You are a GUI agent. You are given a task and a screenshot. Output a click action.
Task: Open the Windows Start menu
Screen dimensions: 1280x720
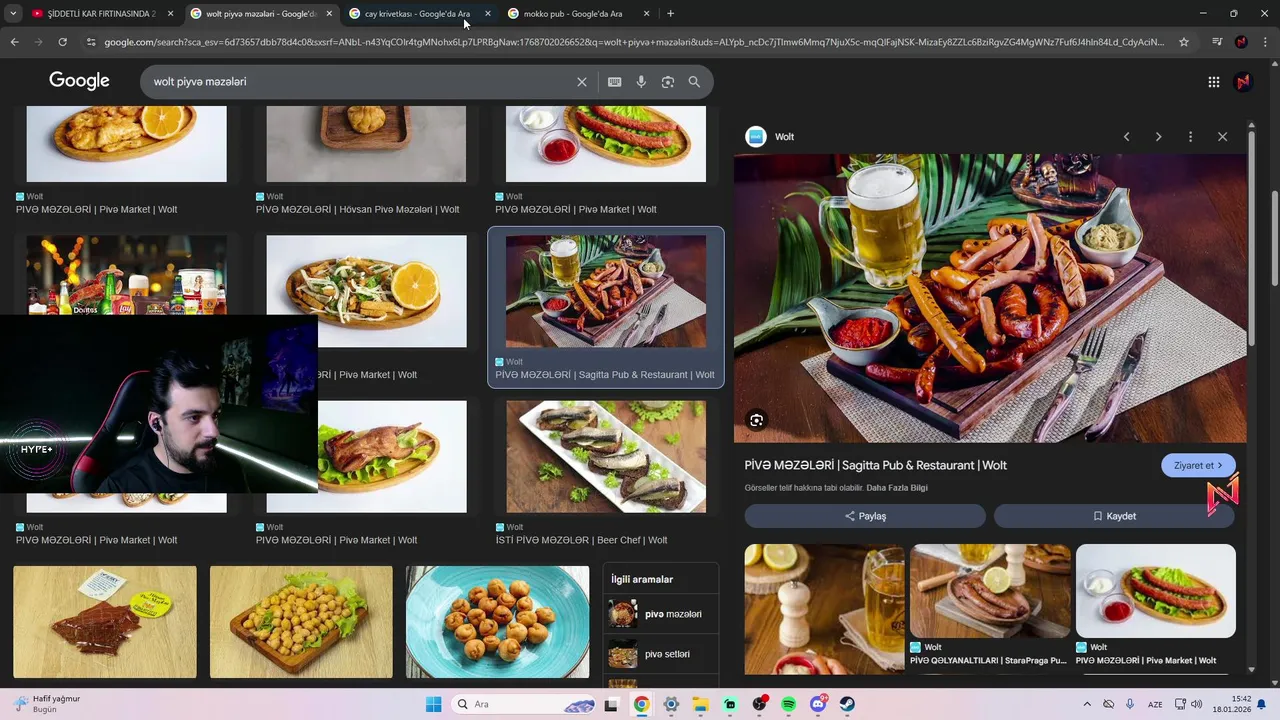433,704
